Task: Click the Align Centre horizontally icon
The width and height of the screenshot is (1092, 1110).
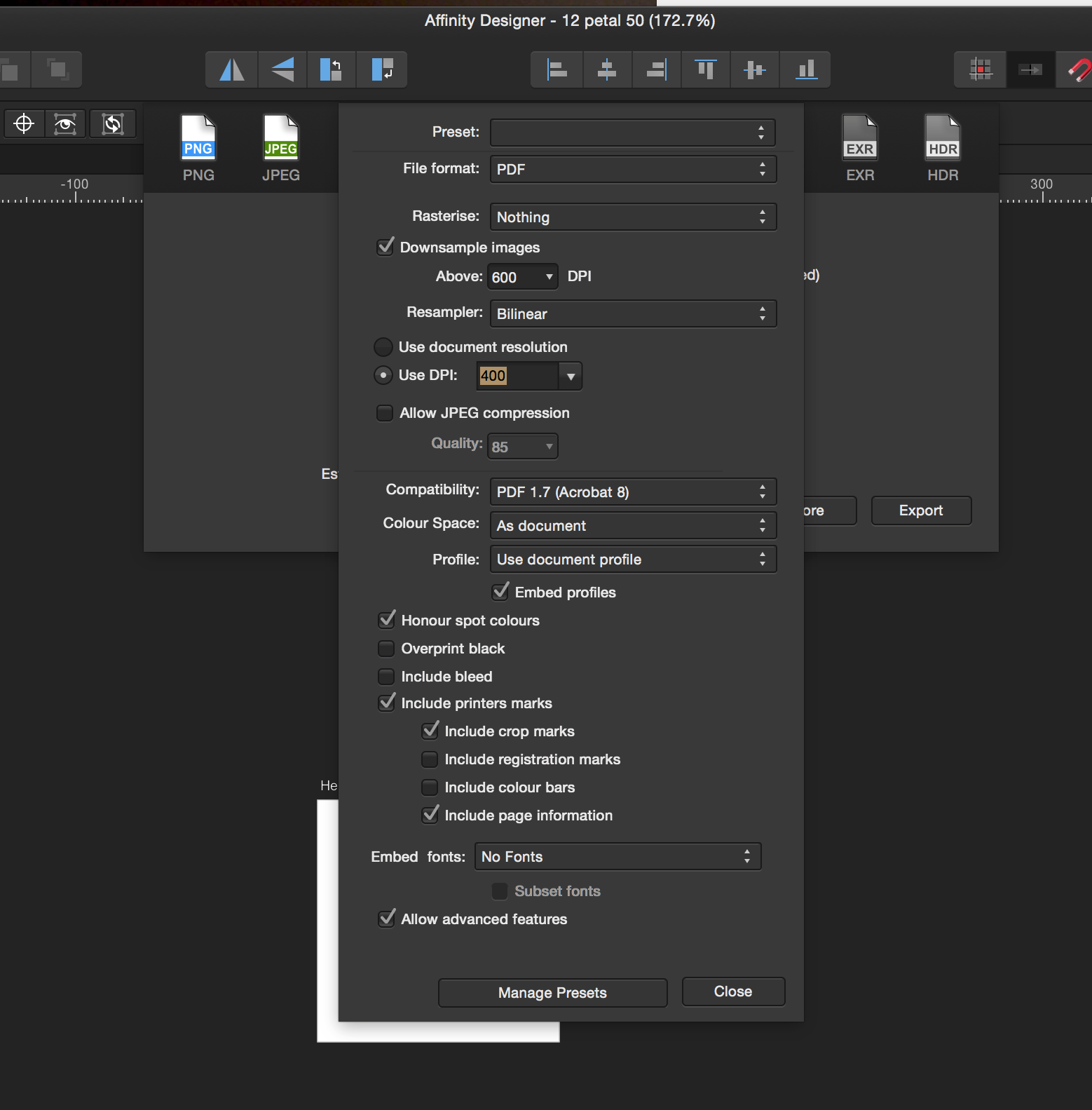Action: (x=607, y=69)
